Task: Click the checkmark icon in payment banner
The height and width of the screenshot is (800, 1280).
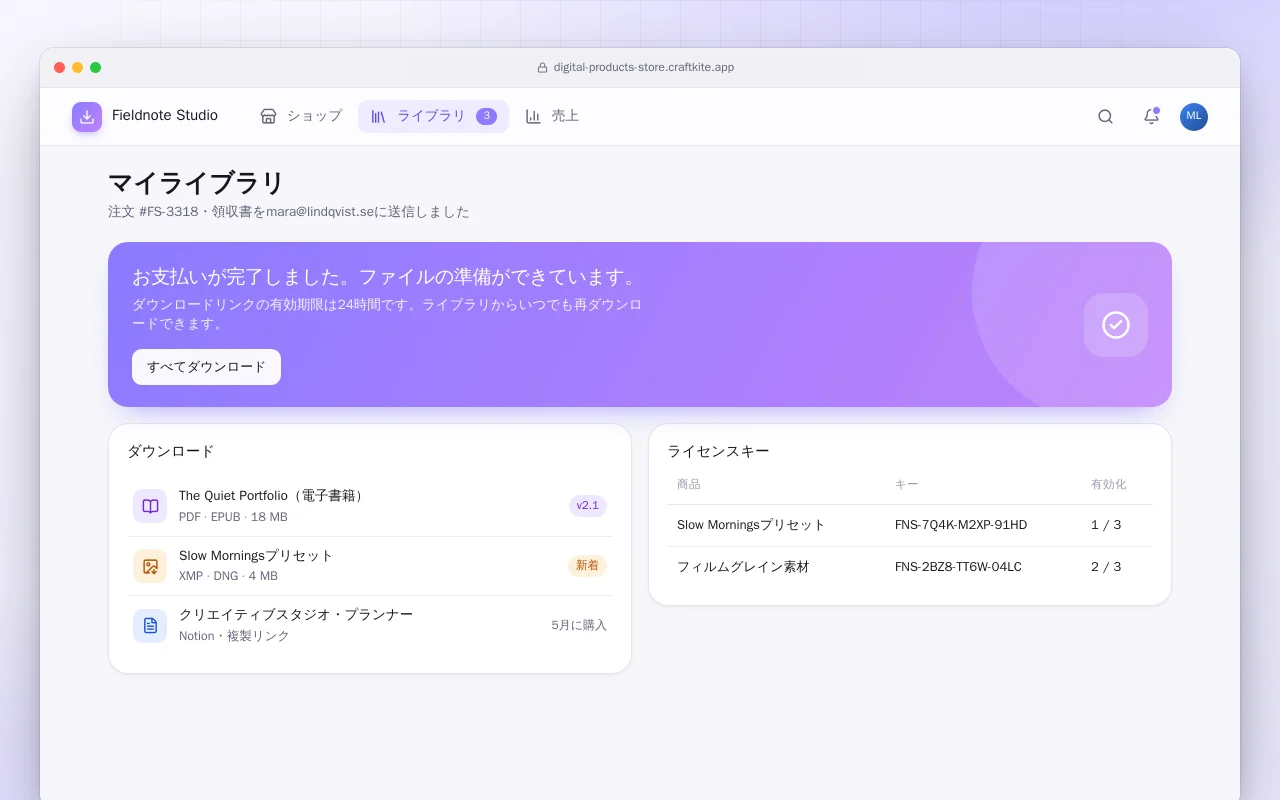Action: [x=1116, y=325]
